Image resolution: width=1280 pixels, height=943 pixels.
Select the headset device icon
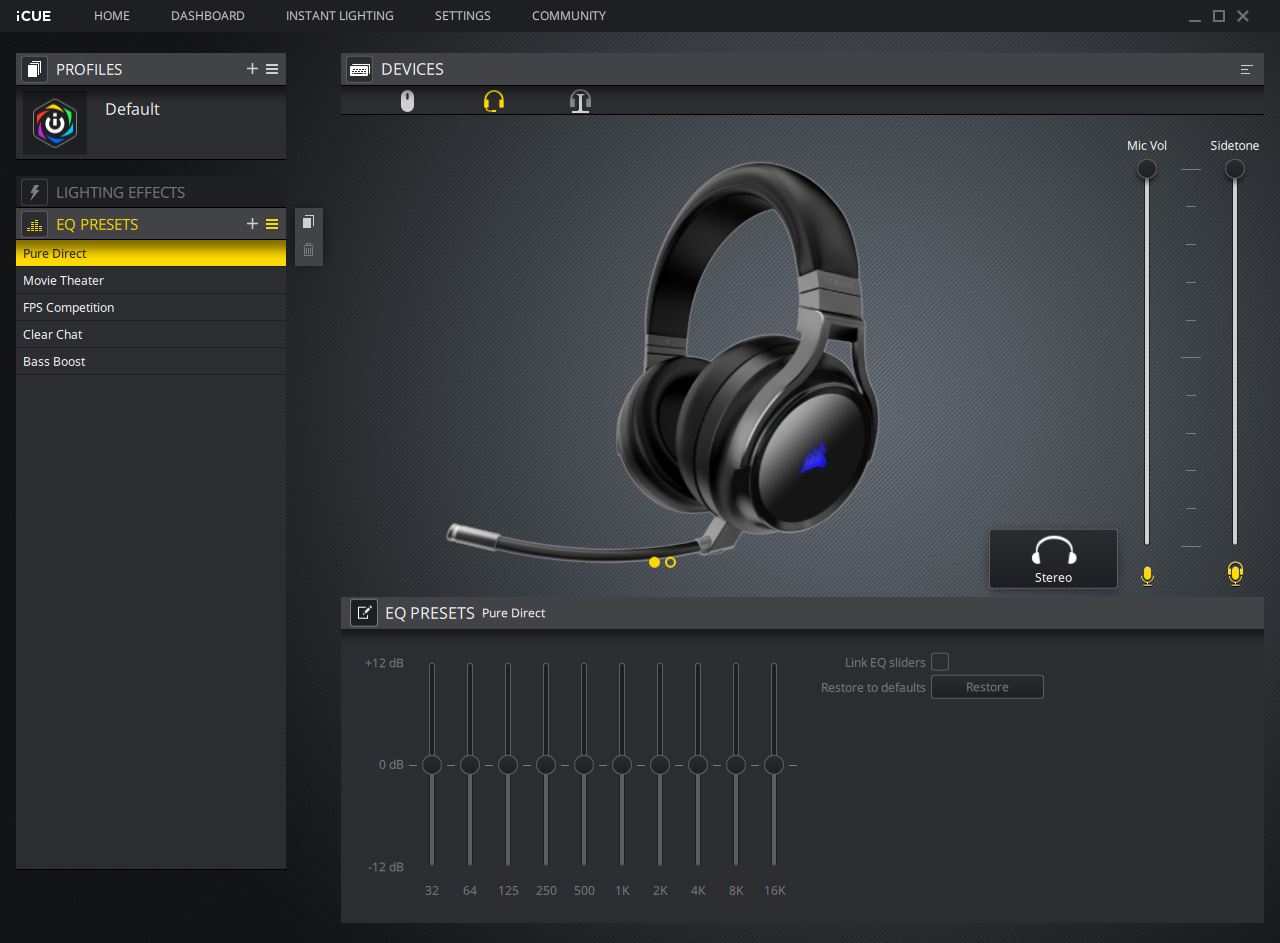click(x=494, y=101)
